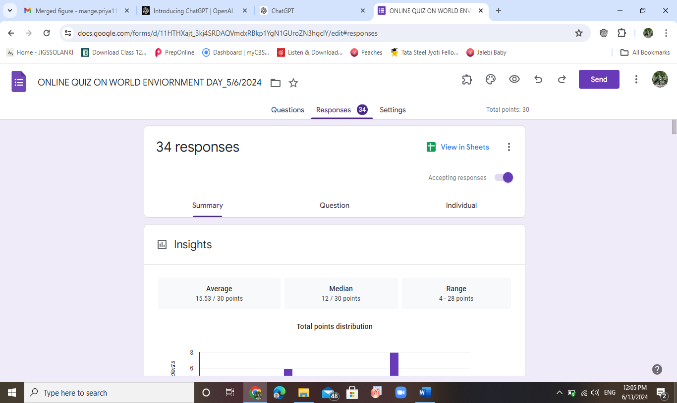Click the redo arrow in Forms header
The width and height of the screenshot is (677, 403).
[561, 80]
